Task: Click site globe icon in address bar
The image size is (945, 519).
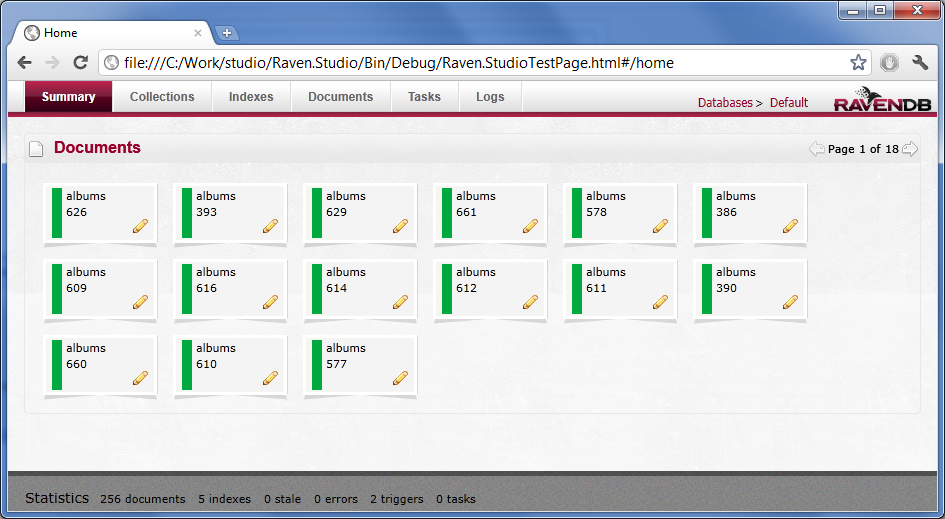Action: (x=111, y=63)
